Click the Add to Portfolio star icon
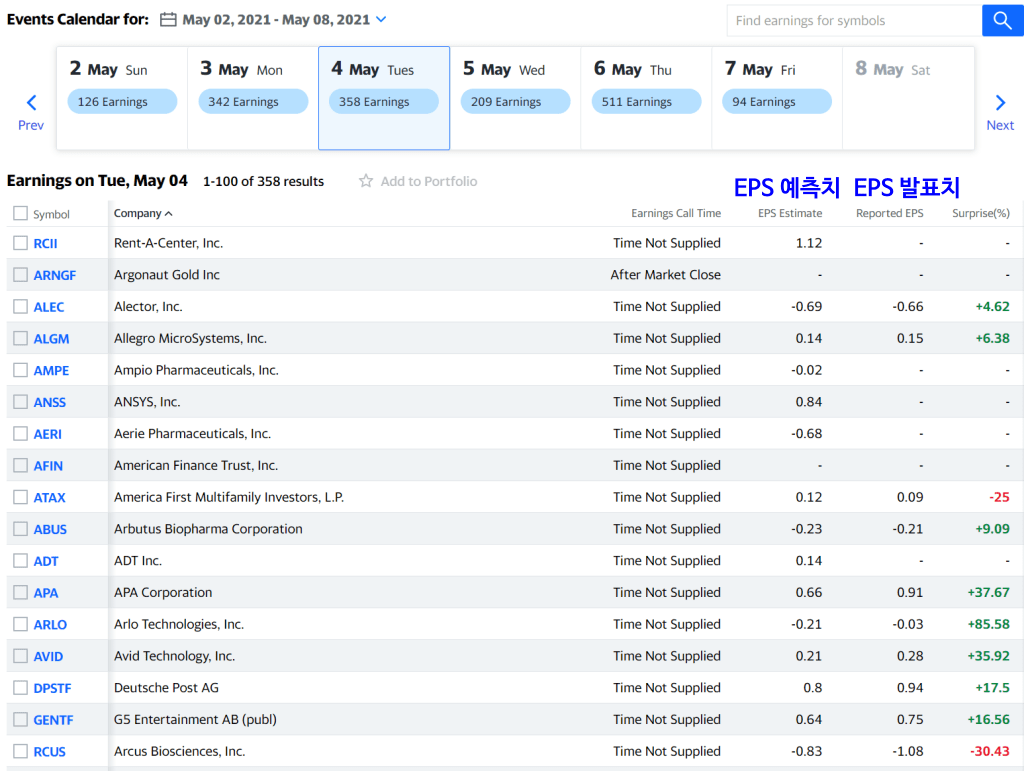 point(366,181)
